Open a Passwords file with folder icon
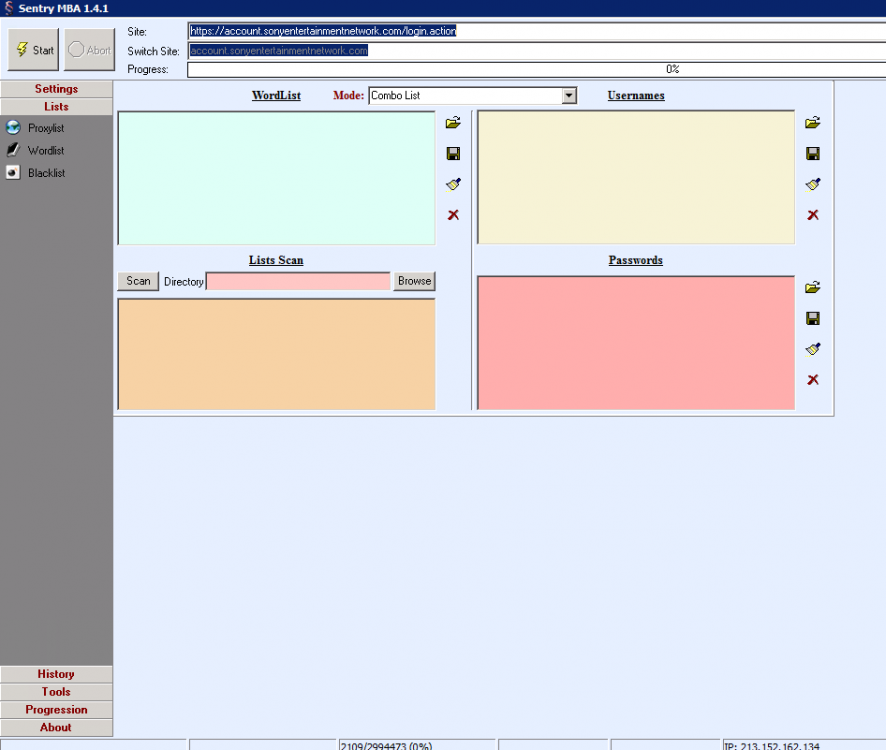The height and width of the screenshot is (750, 886). [813, 288]
